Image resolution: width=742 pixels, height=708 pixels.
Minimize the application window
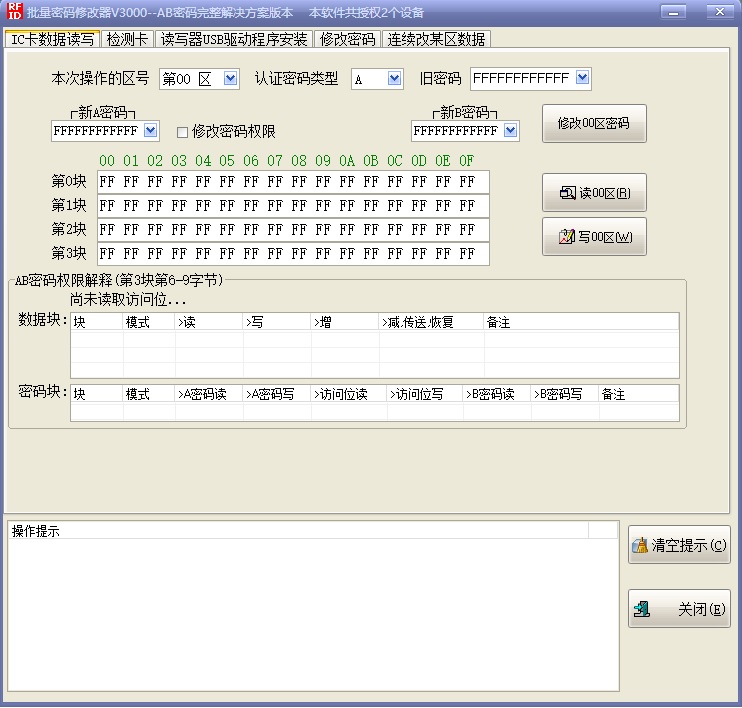tap(673, 12)
